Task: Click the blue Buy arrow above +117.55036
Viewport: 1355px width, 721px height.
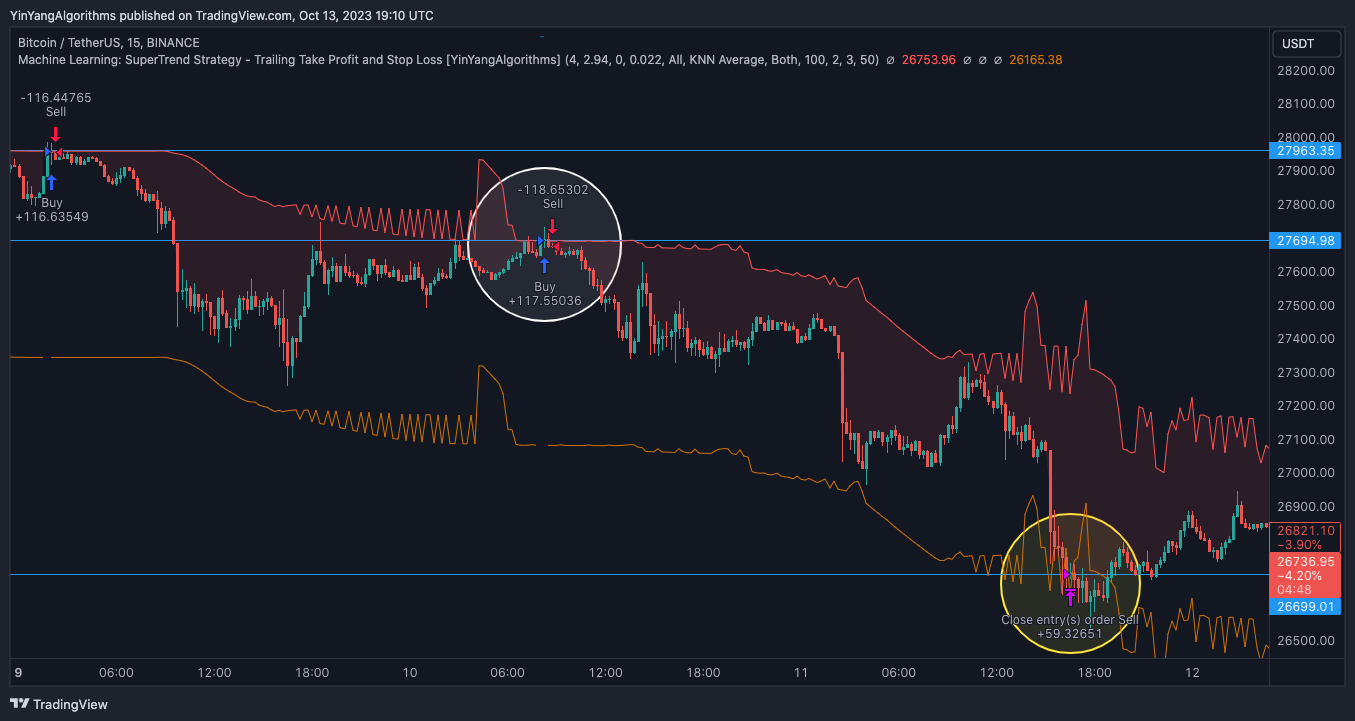Action: pyautogui.click(x=544, y=265)
